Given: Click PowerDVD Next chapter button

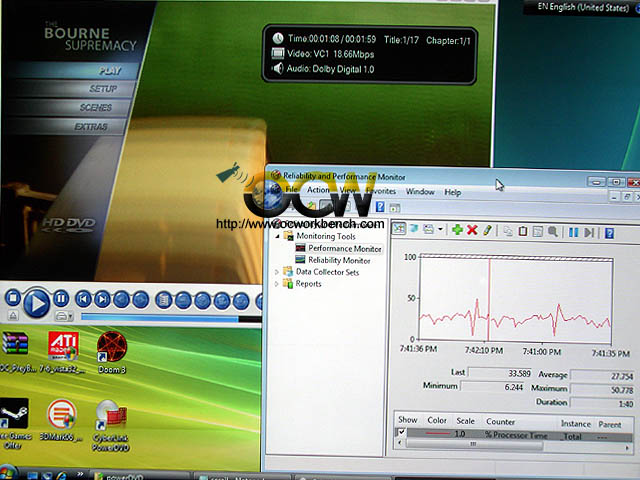Looking at the screenshot, I should [102, 300].
